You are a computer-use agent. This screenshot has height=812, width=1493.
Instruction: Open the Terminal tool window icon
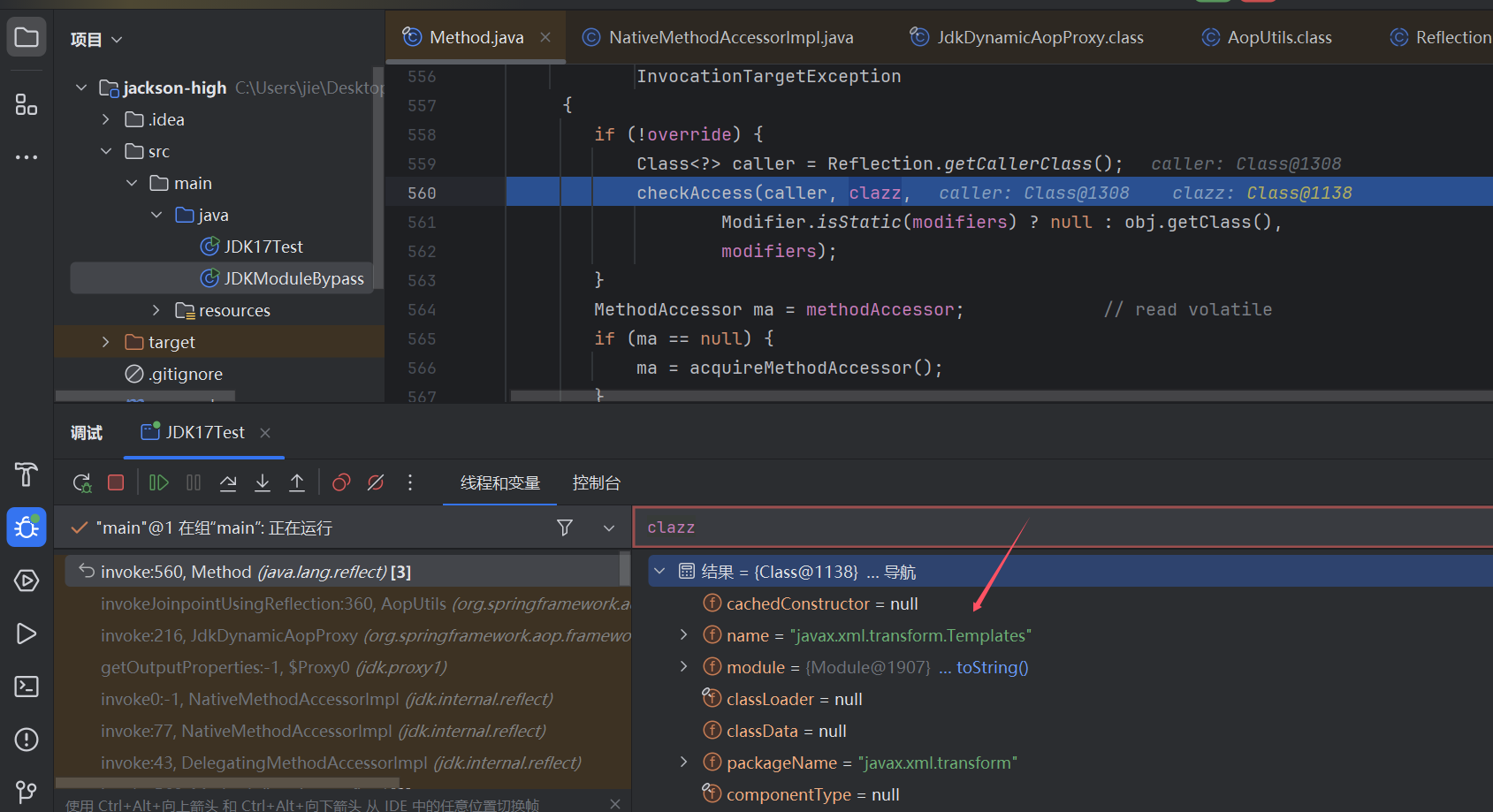pos(27,687)
